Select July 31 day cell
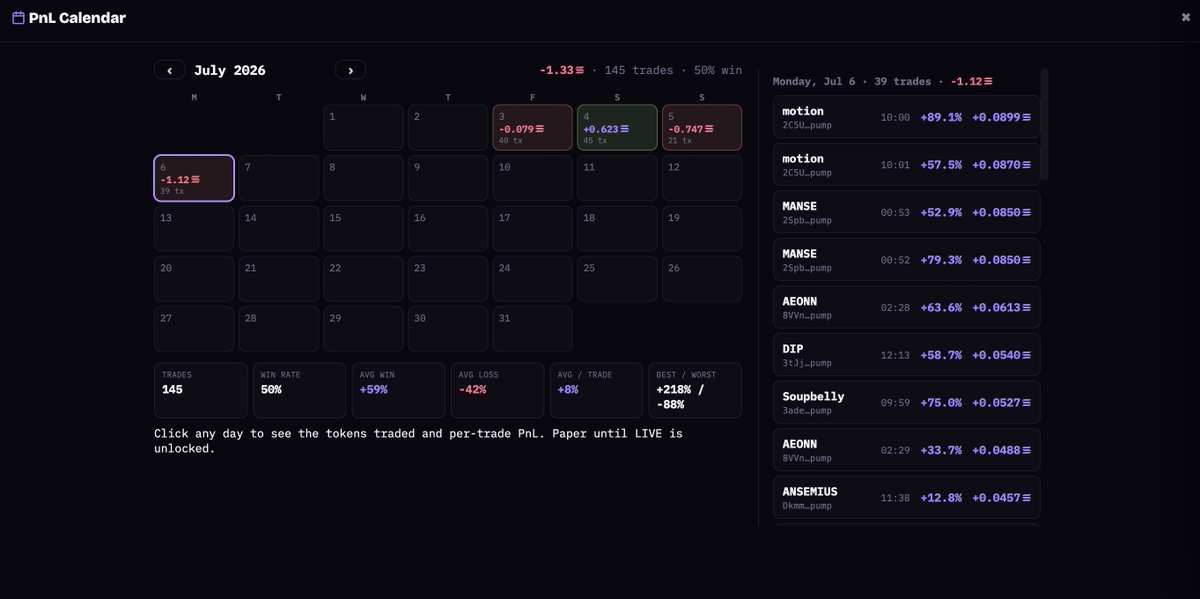The image size is (1200, 599). pos(532,329)
